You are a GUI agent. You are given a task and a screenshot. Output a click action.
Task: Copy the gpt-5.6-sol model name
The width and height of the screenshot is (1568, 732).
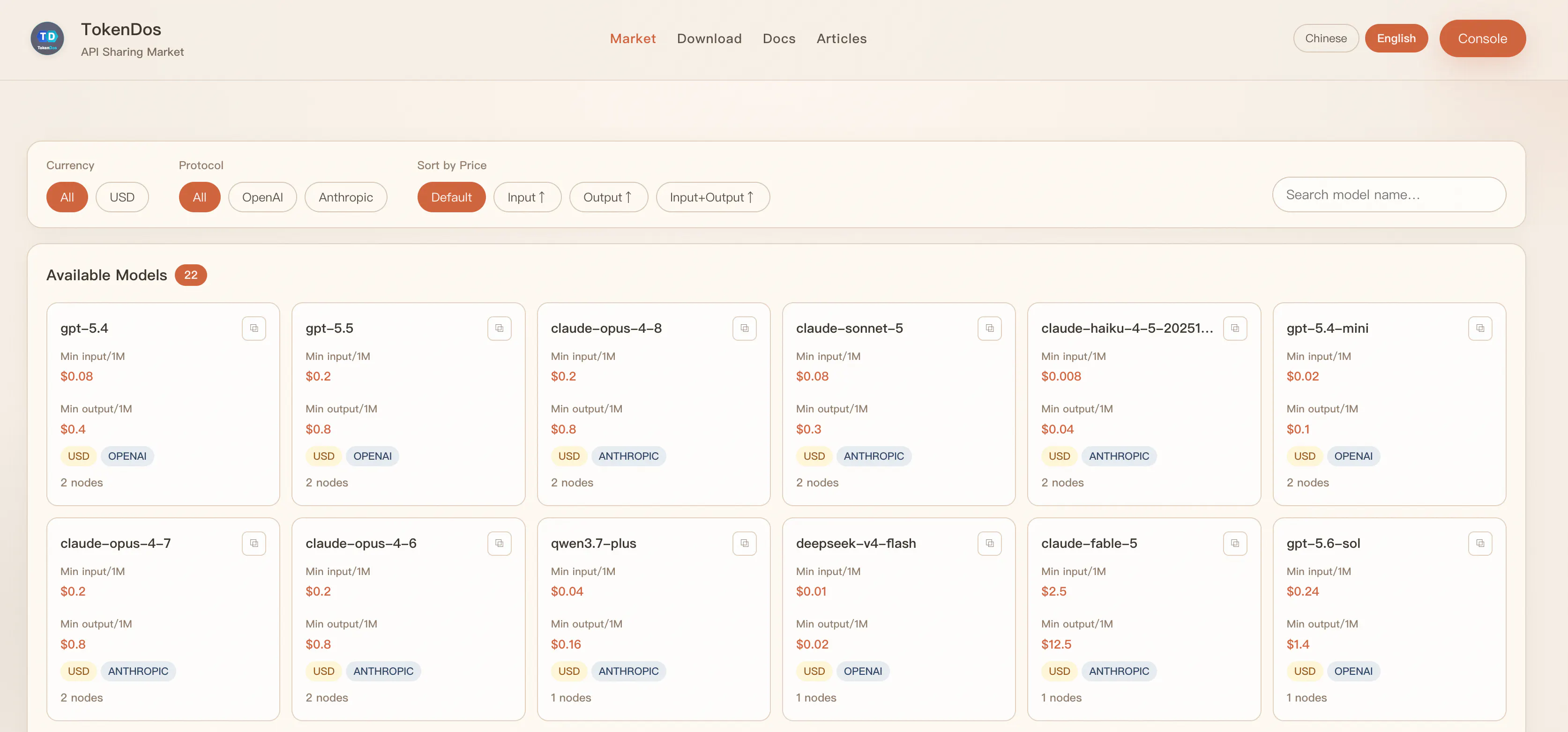tap(1480, 543)
